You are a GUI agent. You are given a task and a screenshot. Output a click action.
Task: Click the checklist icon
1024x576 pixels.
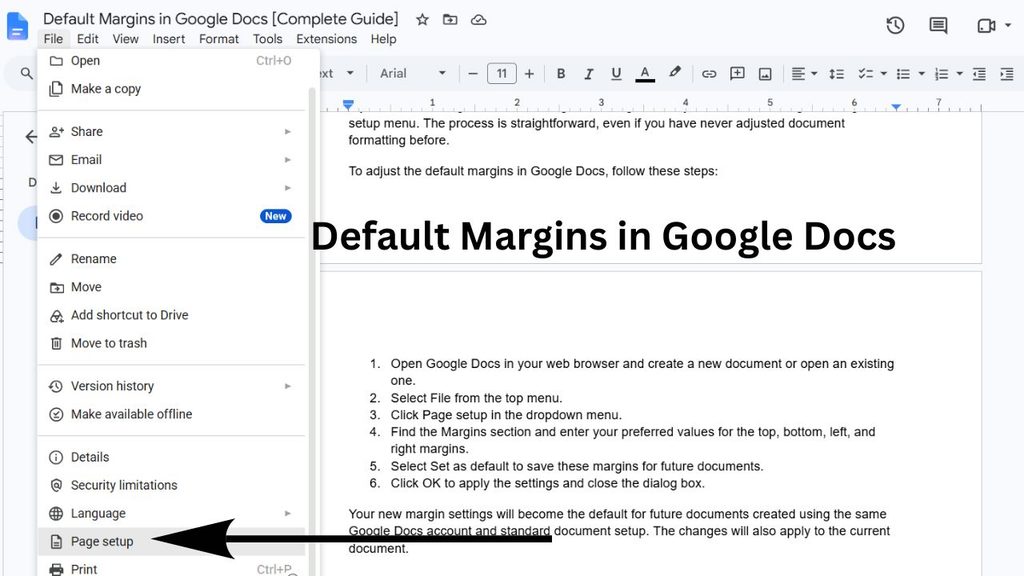coord(865,74)
